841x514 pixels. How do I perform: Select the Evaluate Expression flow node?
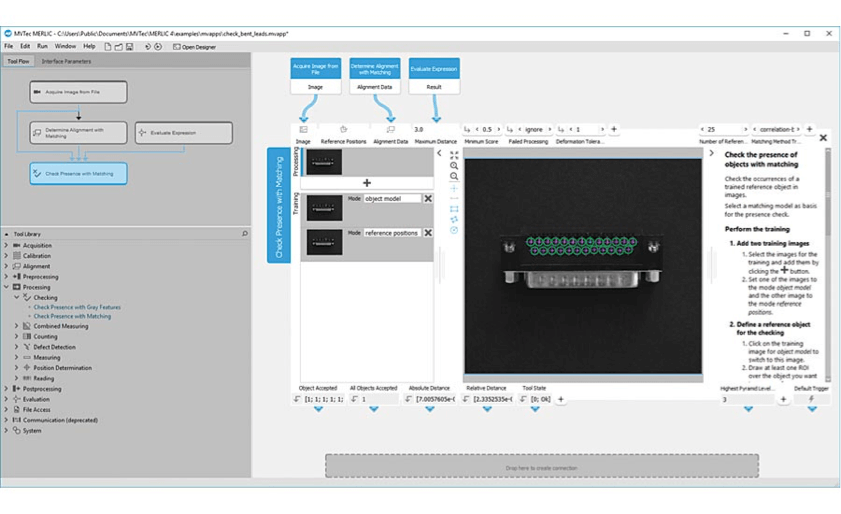[184, 133]
